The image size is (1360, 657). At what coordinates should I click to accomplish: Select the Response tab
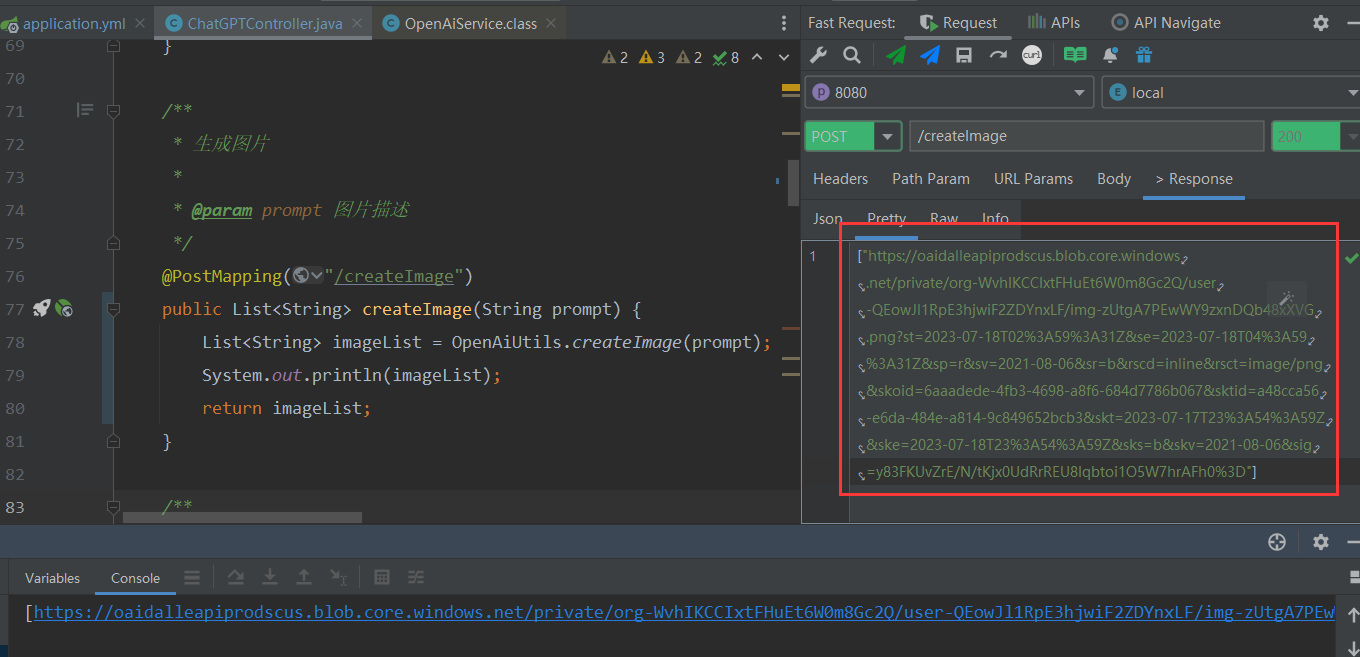[1193, 179]
